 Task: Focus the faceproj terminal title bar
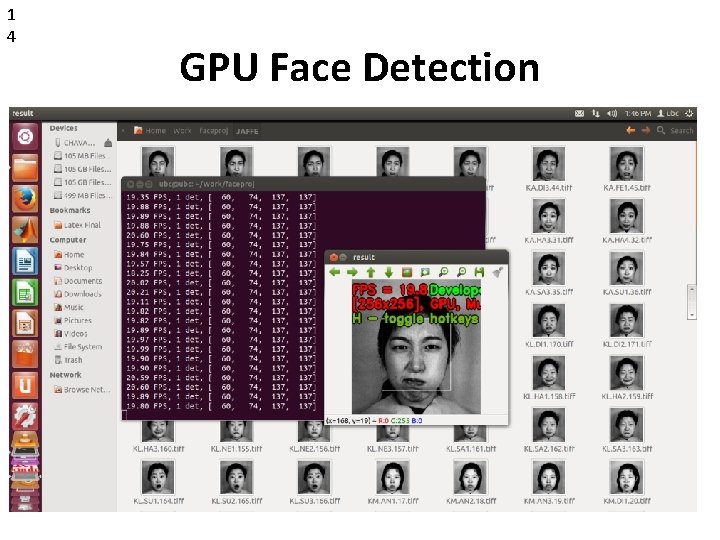click(x=304, y=184)
